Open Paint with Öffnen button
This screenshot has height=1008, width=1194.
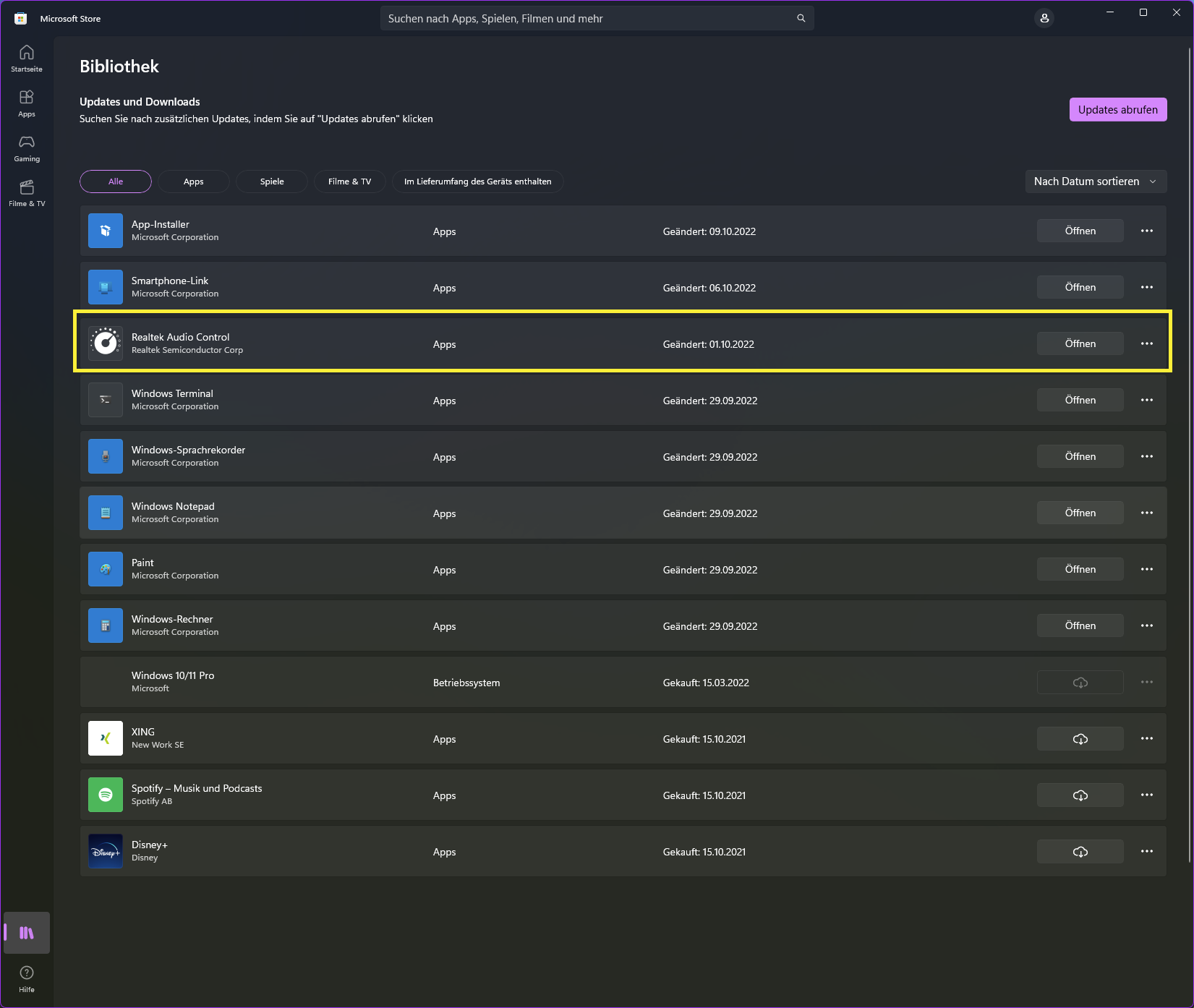pyautogui.click(x=1080, y=569)
